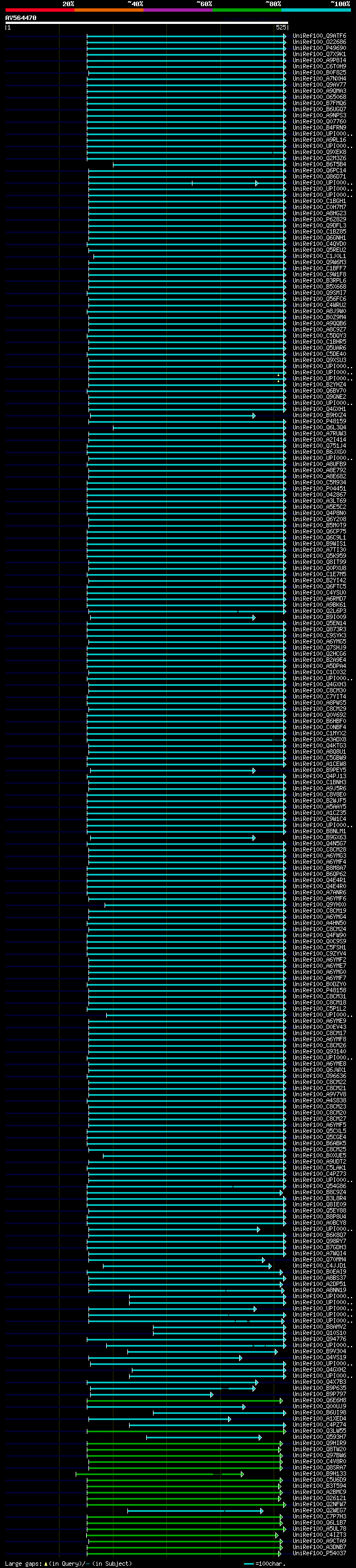Select the UniRef100_Q86D71 label
This screenshot has width=356, height=1568.
pos(319,176)
